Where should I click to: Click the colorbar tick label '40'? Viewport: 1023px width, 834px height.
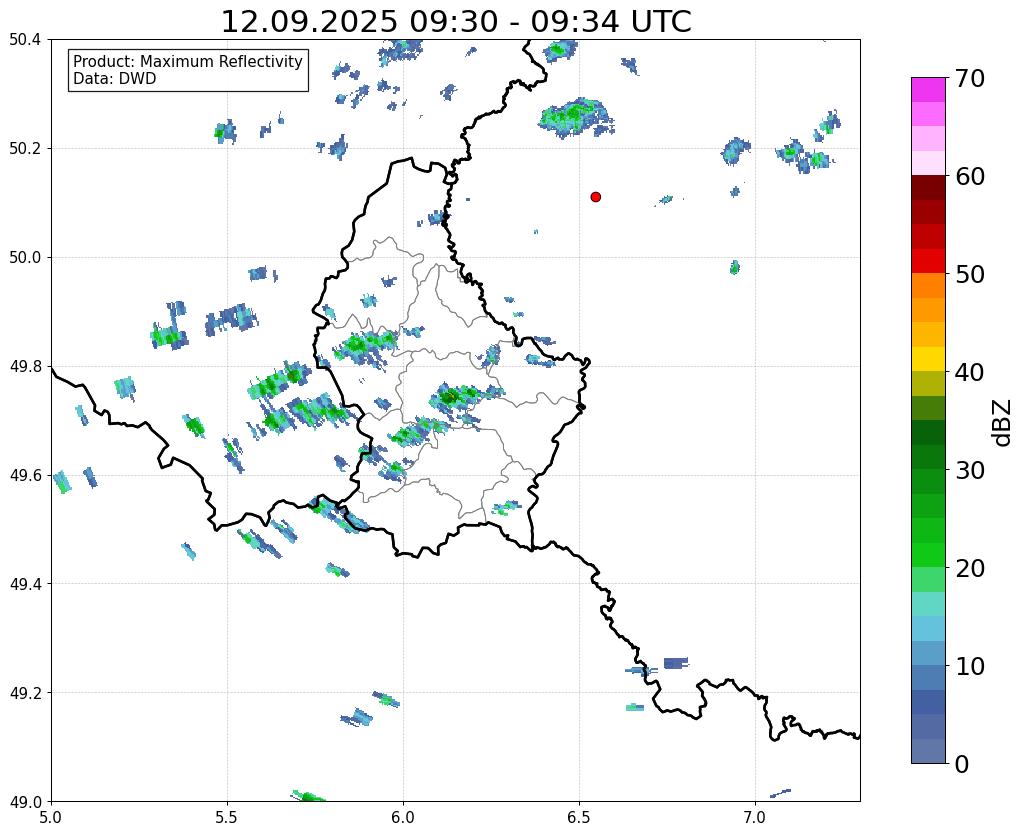click(x=970, y=372)
